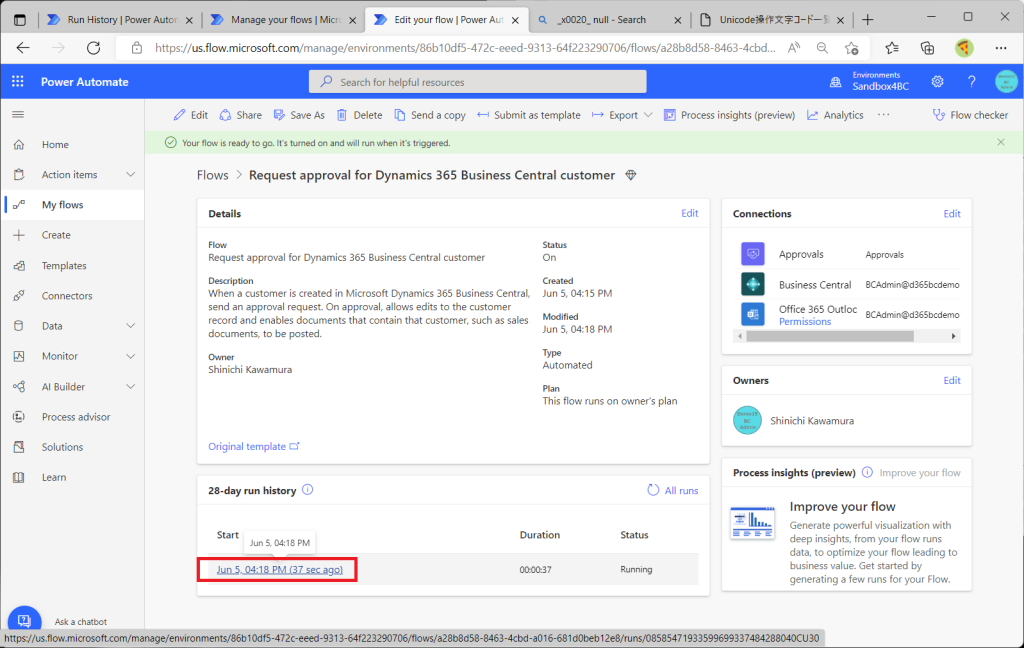Click the Shinichi Kawamura owner avatar

[x=747, y=421]
